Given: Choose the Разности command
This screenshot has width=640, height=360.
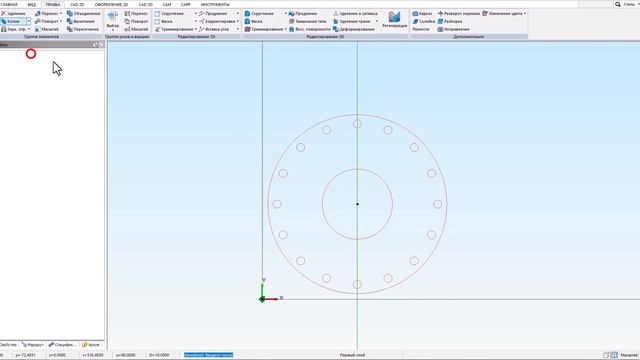Looking at the screenshot, I should click(x=420, y=29).
